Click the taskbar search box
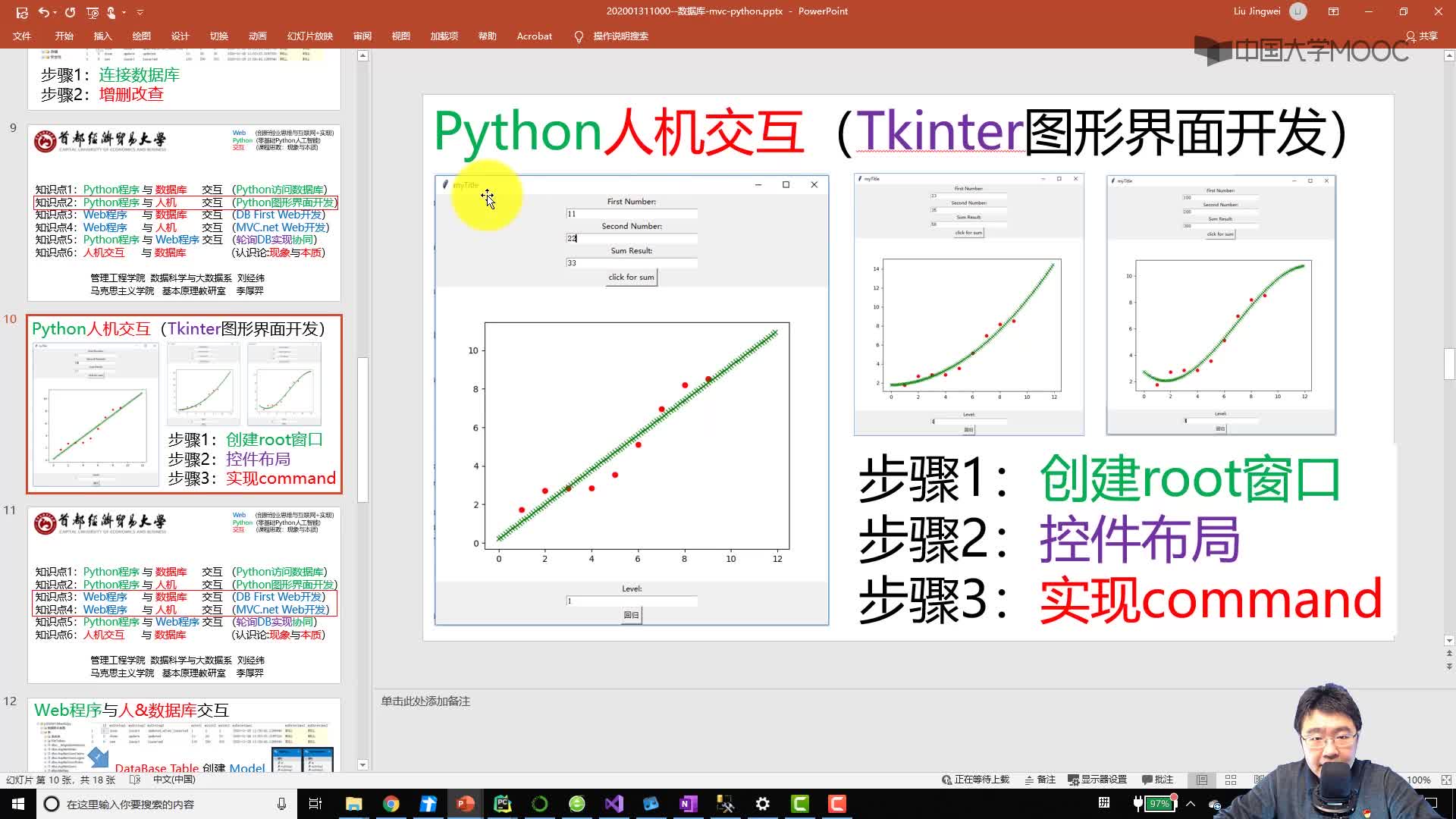This screenshot has height=819, width=1456. point(167,804)
